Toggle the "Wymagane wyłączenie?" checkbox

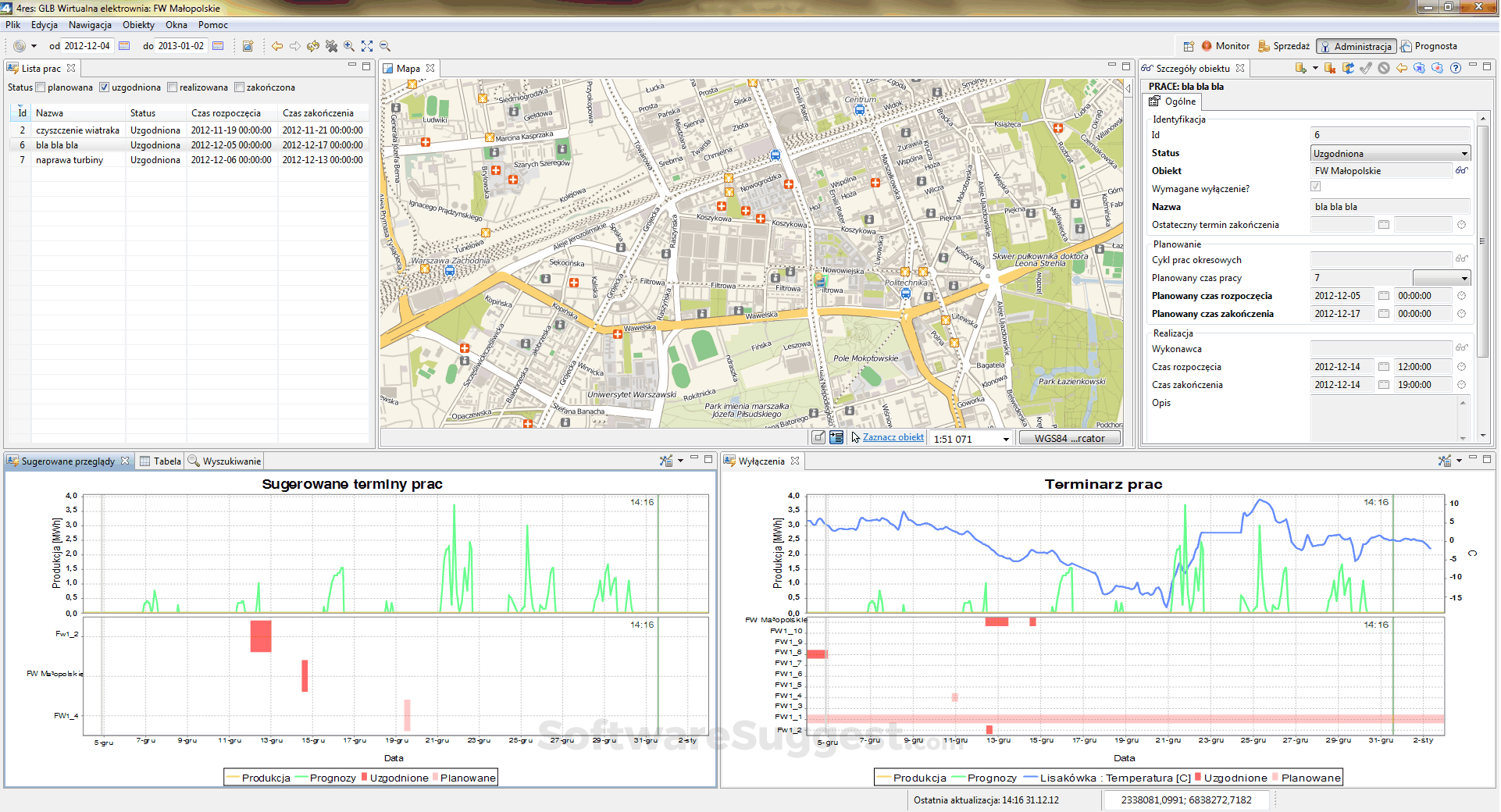[x=1315, y=187]
